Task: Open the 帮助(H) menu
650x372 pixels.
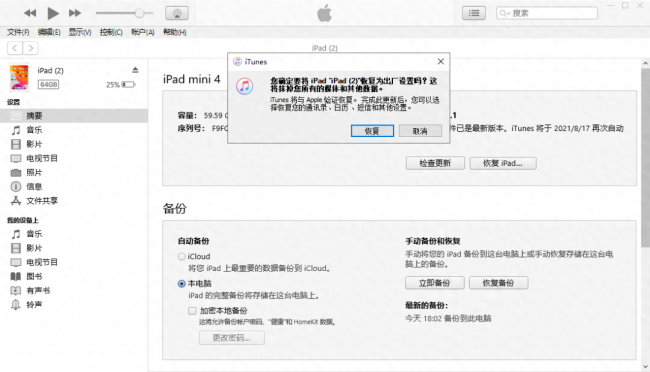Action: click(x=175, y=32)
